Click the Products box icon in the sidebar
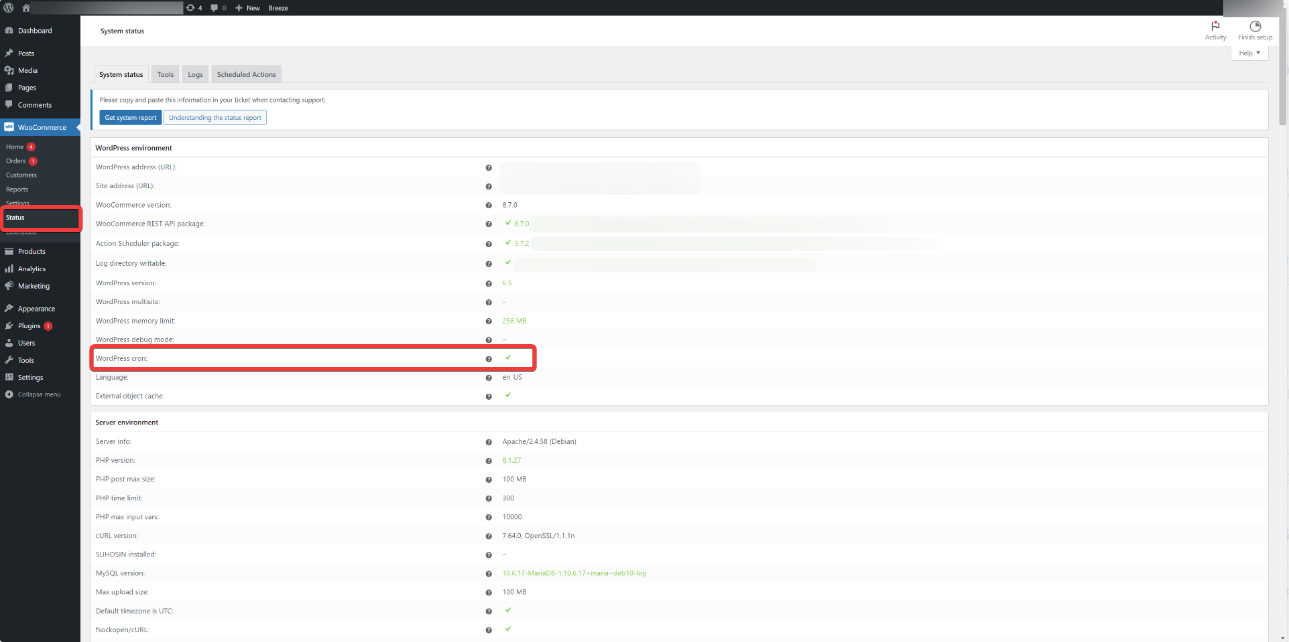 point(9,251)
